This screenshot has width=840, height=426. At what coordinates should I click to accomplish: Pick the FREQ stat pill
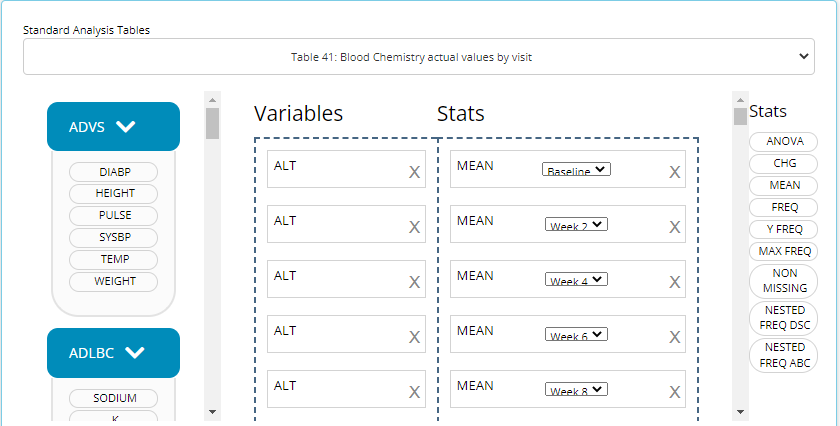783,207
